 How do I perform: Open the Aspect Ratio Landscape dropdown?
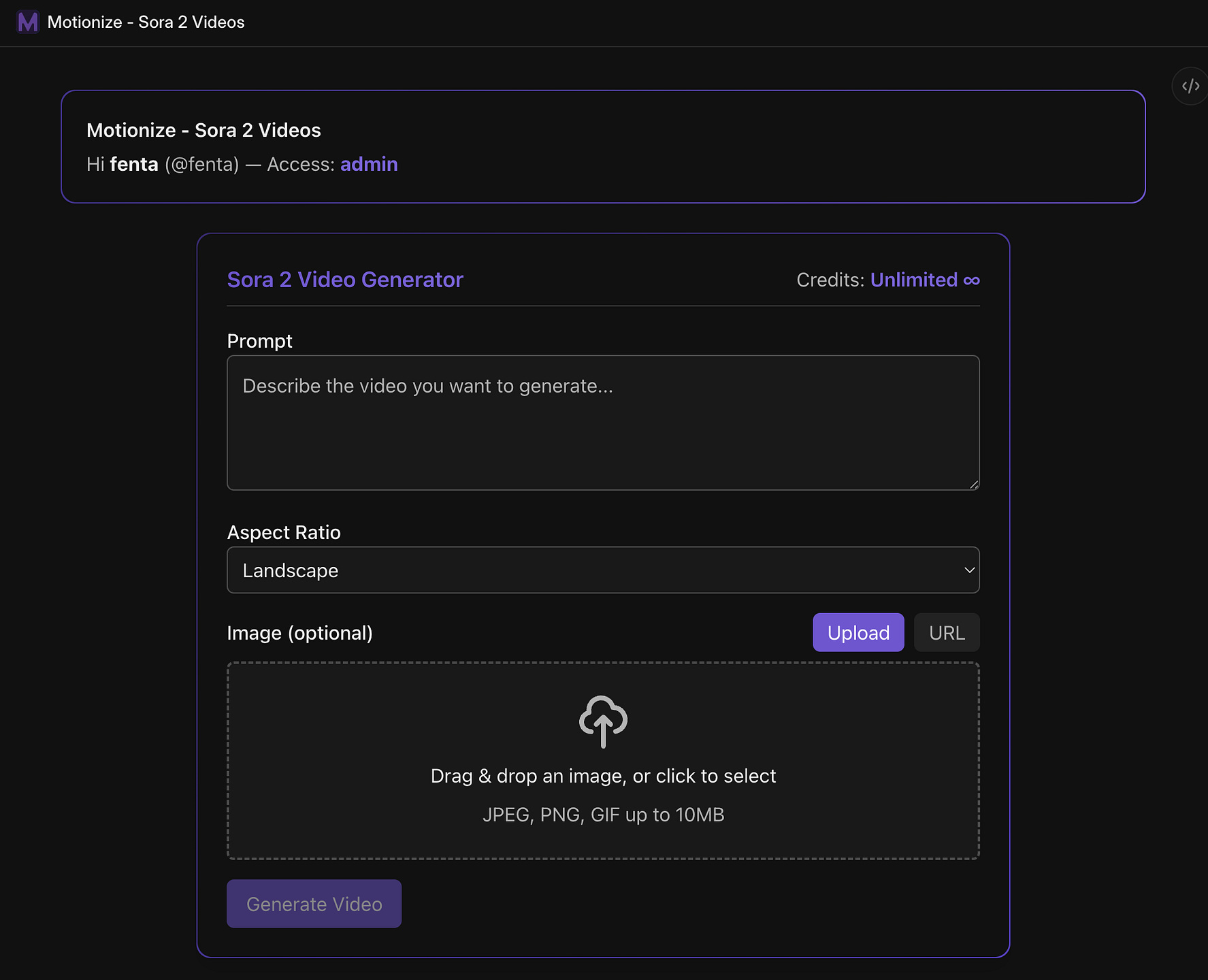point(603,570)
